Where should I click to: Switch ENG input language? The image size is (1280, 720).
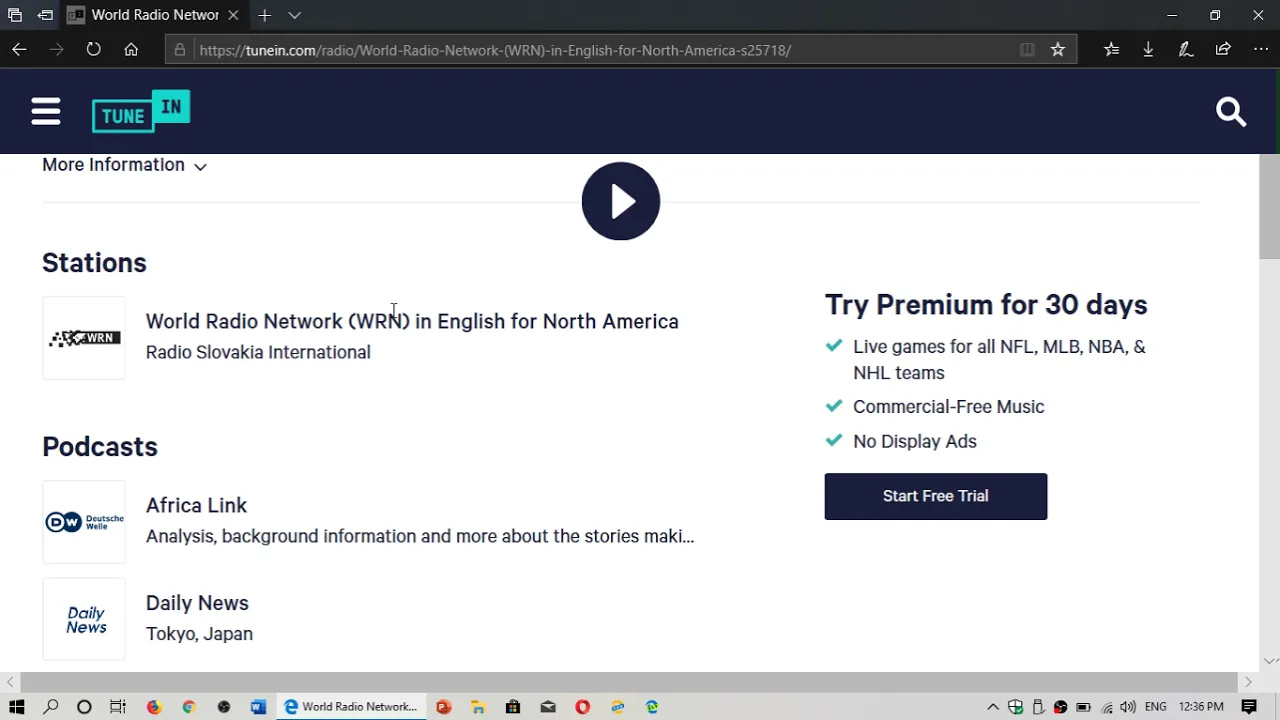pyautogui.click(x=1156, y=707)
